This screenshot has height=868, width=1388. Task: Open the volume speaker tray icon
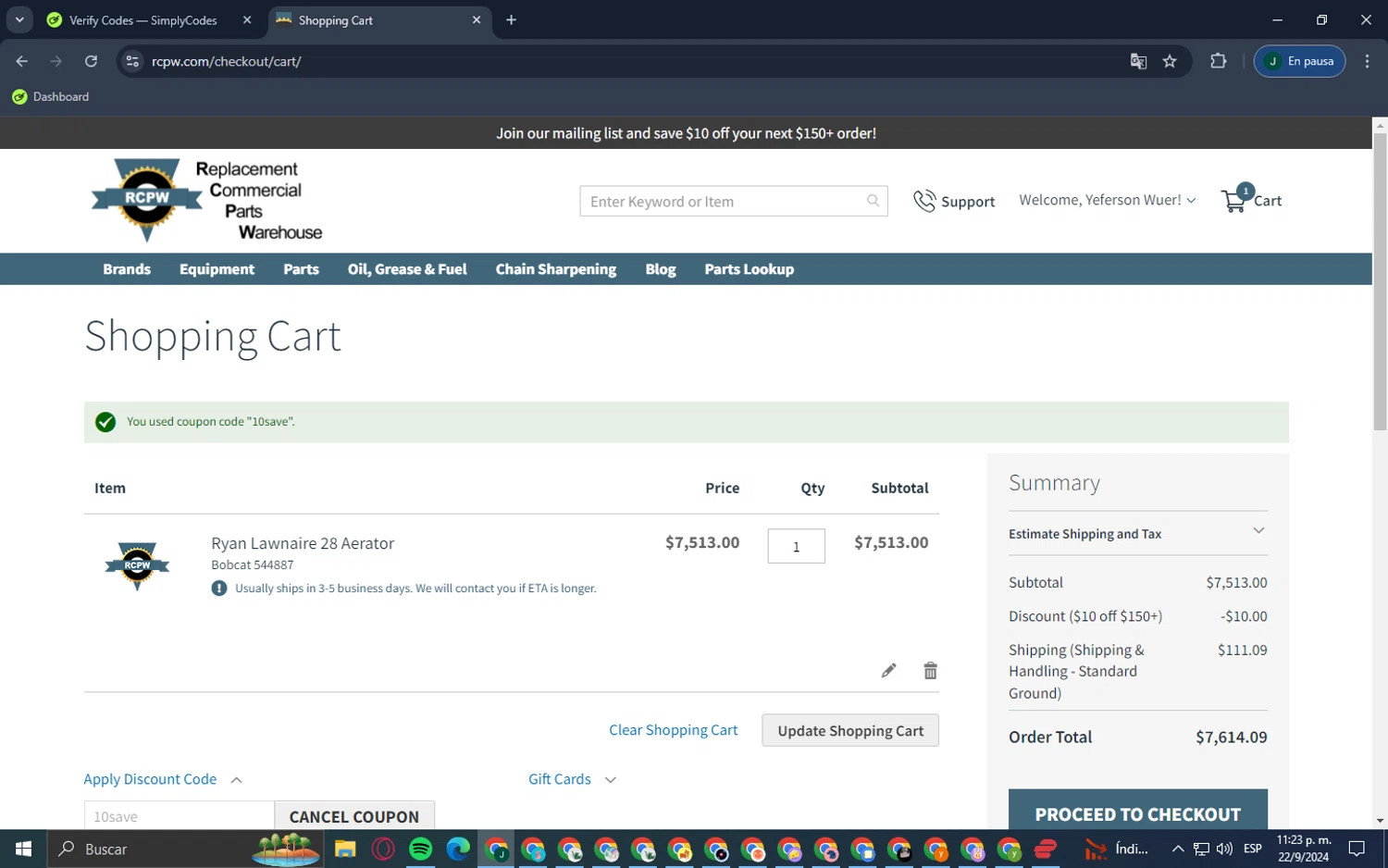pos(1224,849)
